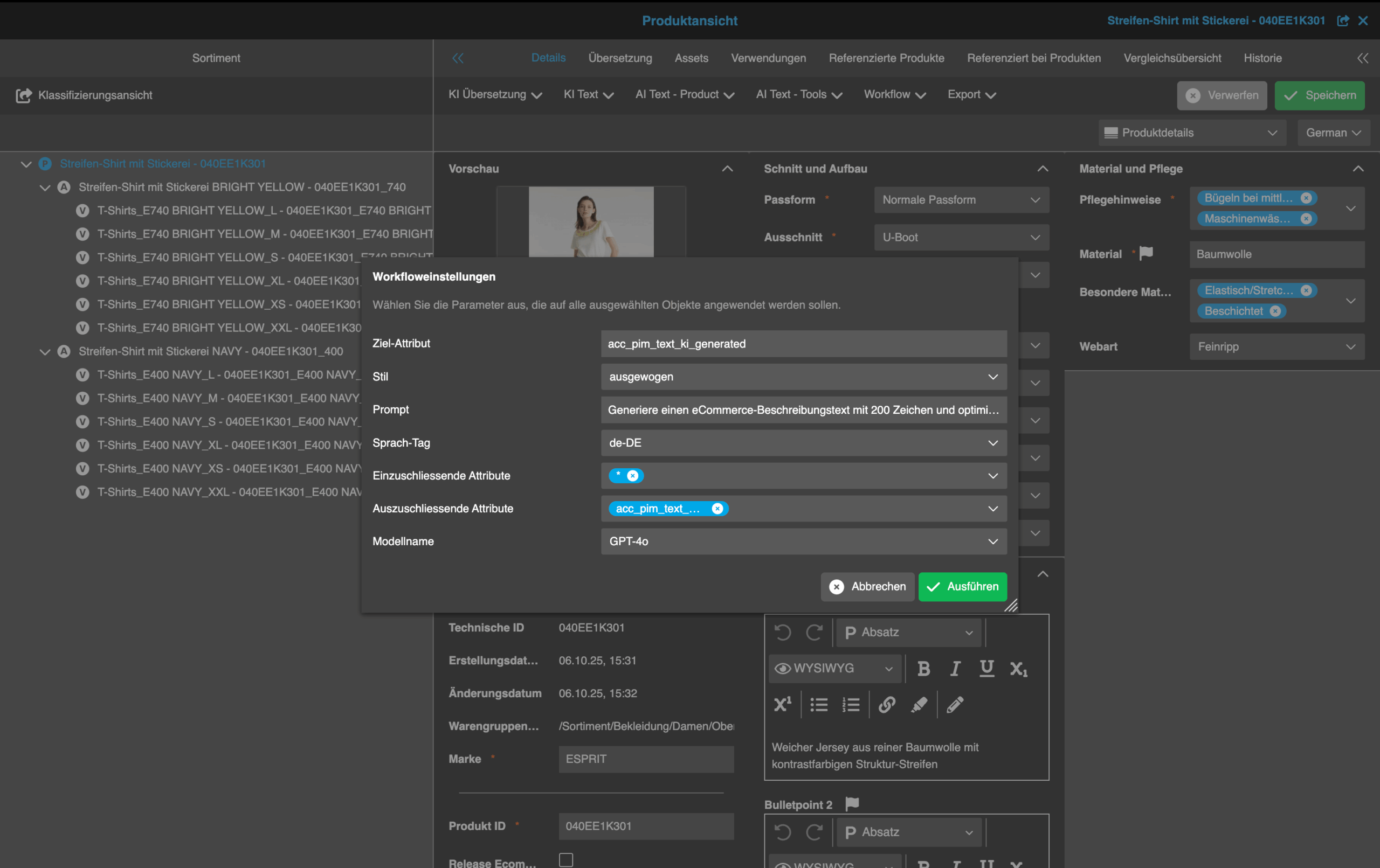Click the underline icon in the editor toolbar

coord(986,668)
